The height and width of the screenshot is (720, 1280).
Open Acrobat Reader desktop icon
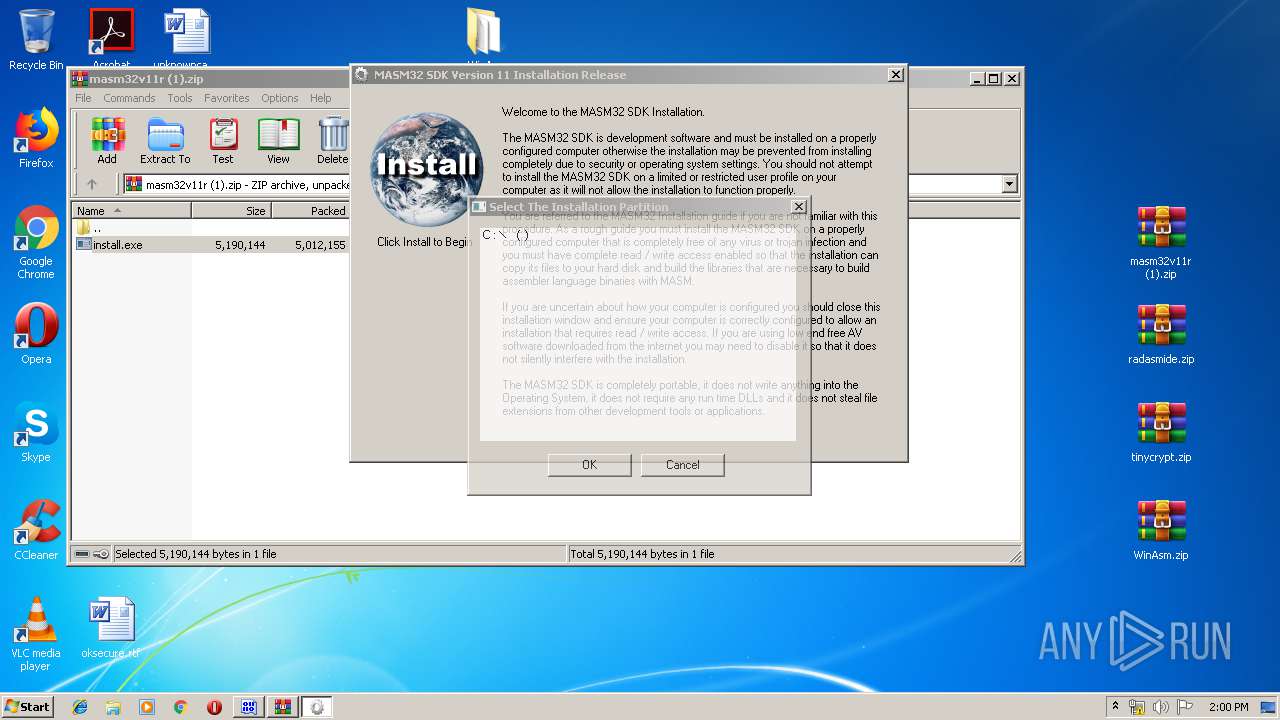point(111,37)
